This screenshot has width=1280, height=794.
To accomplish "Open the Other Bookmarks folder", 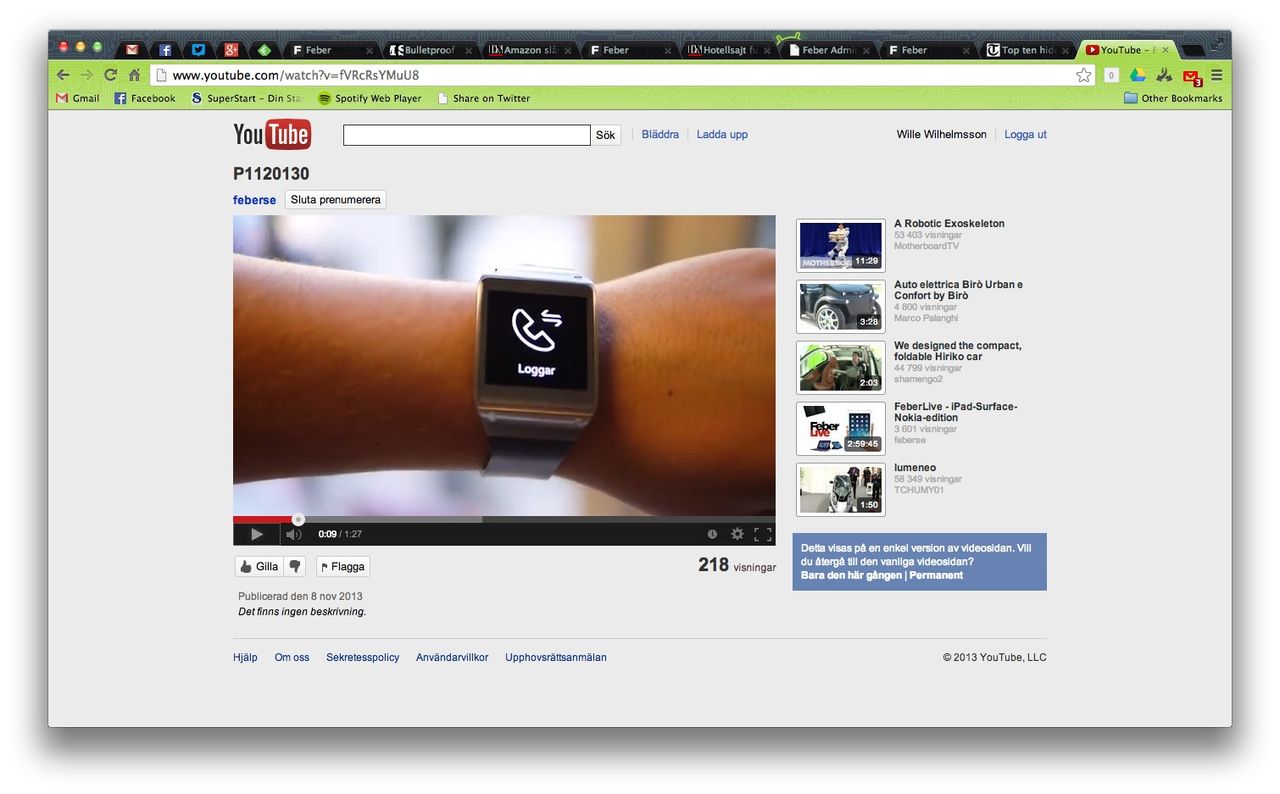I will pyautogui.click(x=1172, y=97).
